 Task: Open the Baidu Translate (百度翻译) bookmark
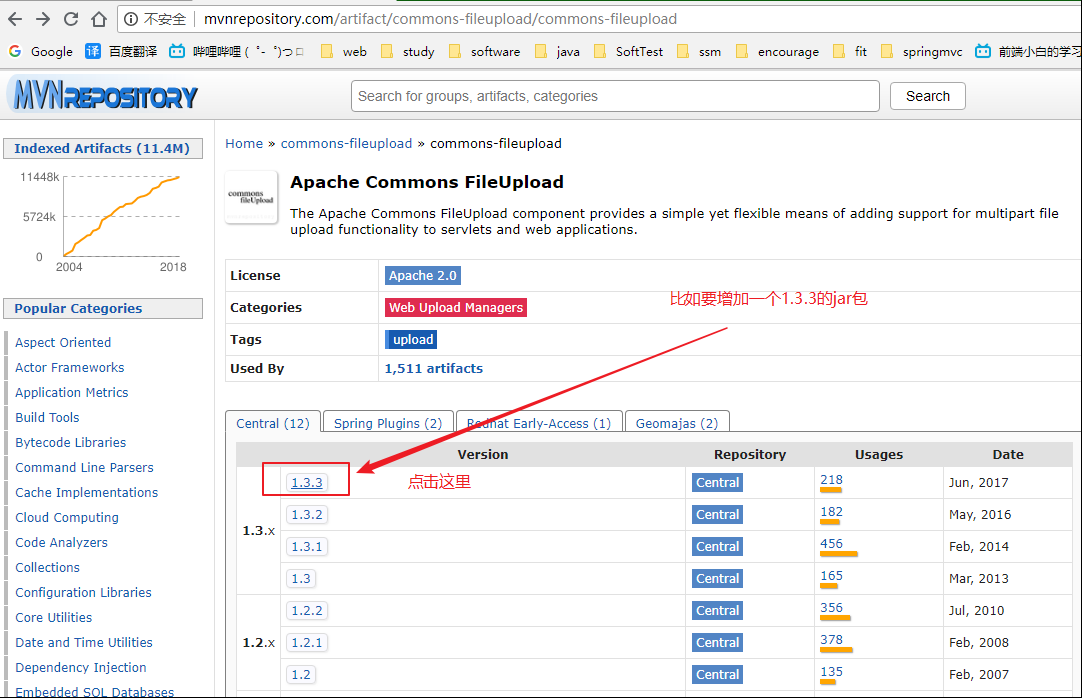(121, 52)
